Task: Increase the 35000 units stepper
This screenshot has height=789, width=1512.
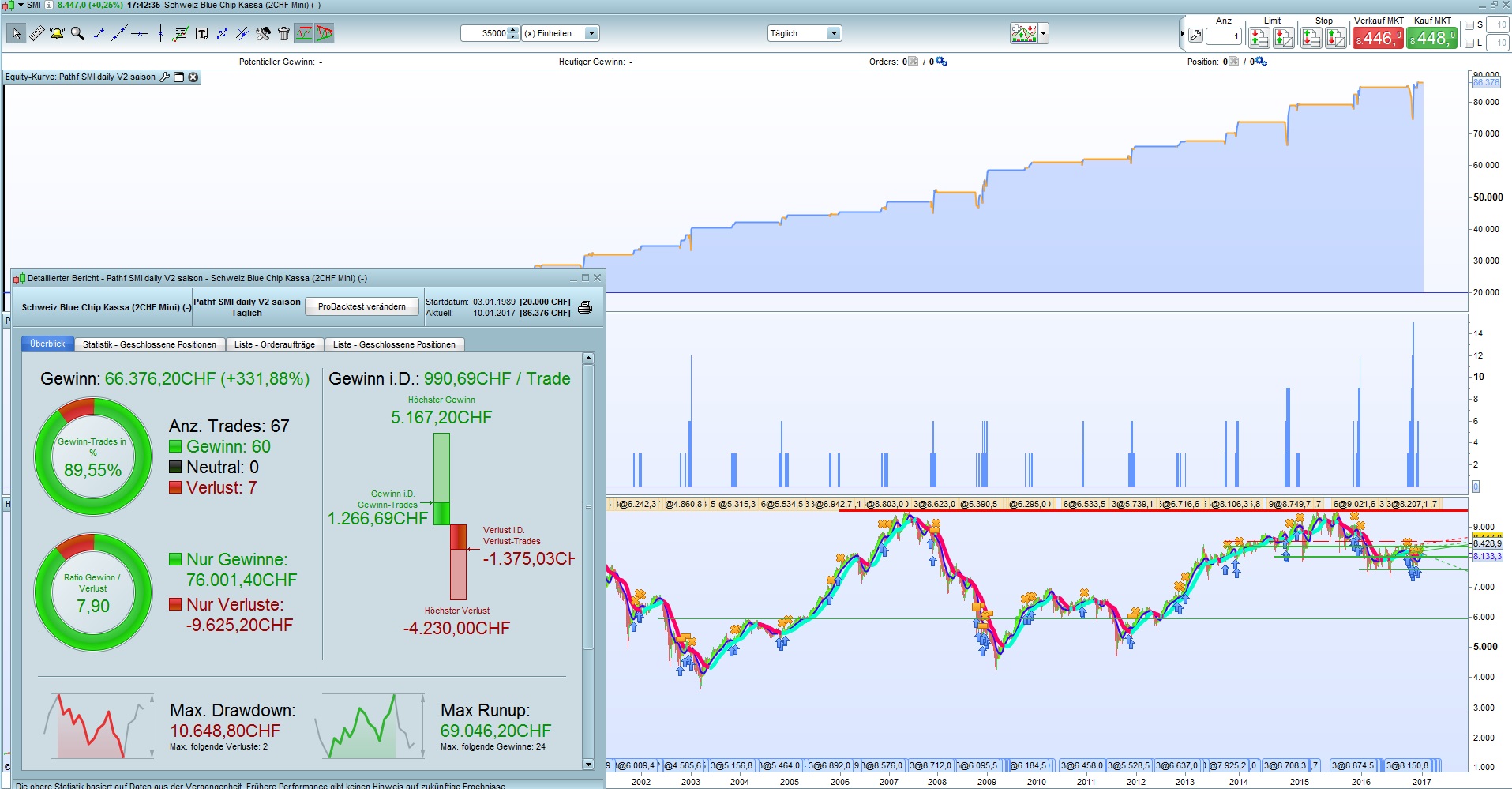Action: [x=513, y=30]
